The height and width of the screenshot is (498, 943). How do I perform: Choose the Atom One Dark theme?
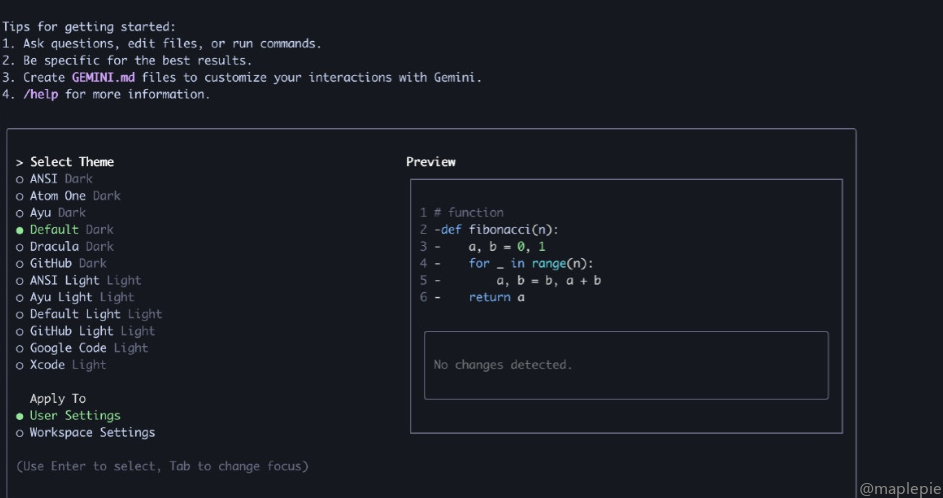tap(74, 196)
